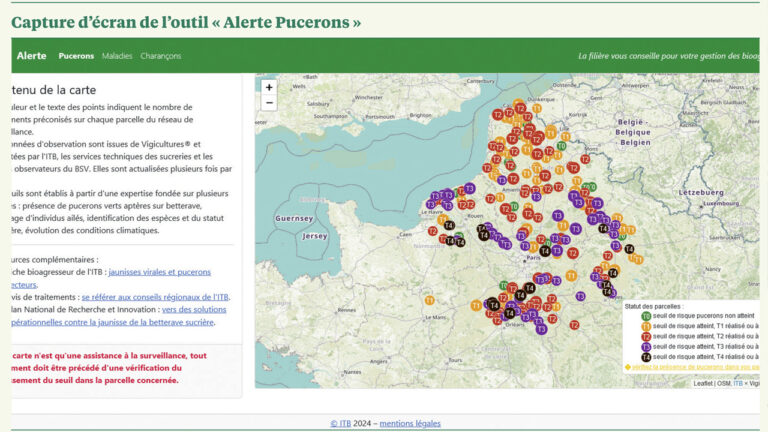
Task: Click the mentions légales footer link
Action: tap(410, 423)
